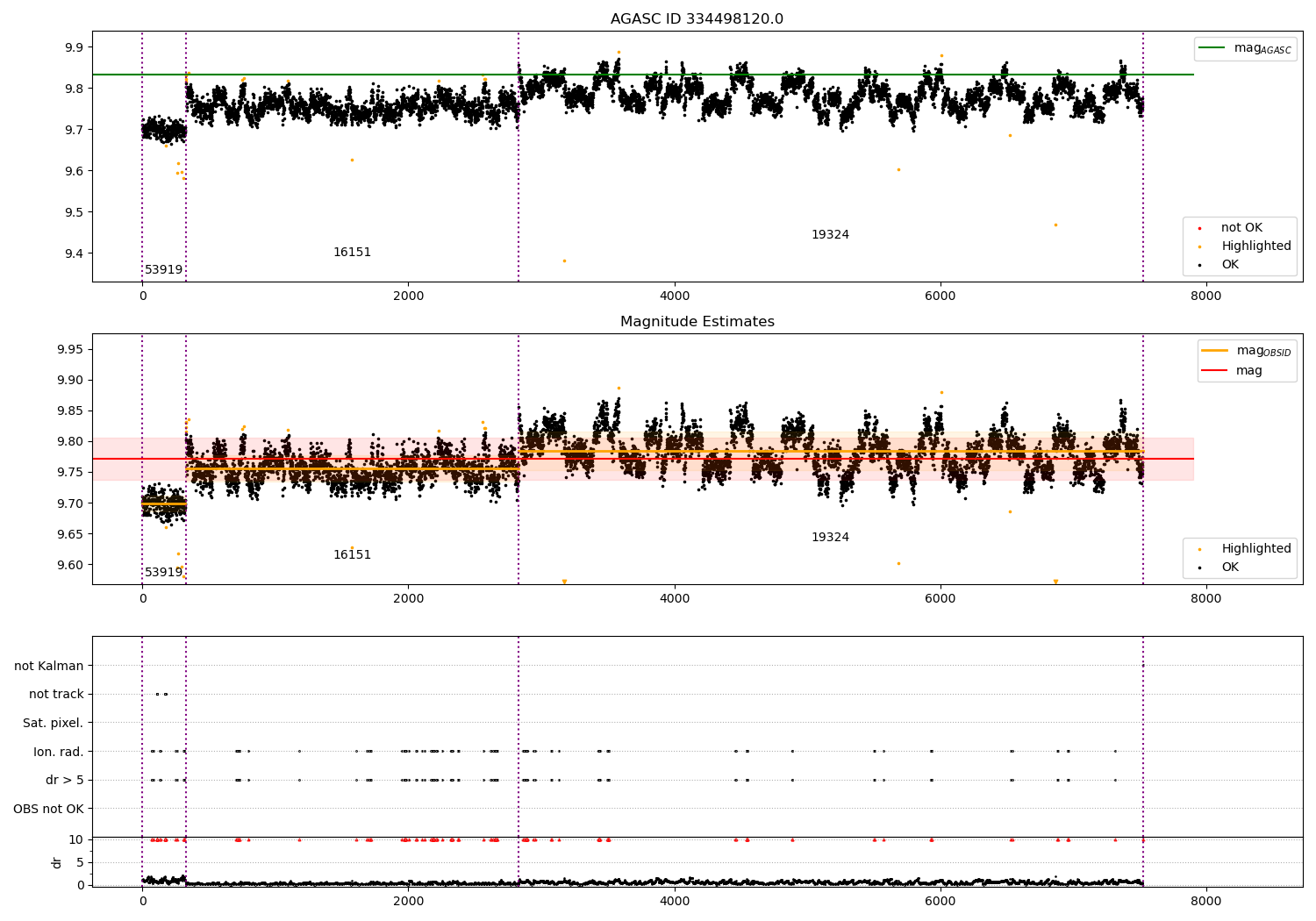Click the 'not track' axis label
The width and height of the screenshot is (1316, 921).
56,695
